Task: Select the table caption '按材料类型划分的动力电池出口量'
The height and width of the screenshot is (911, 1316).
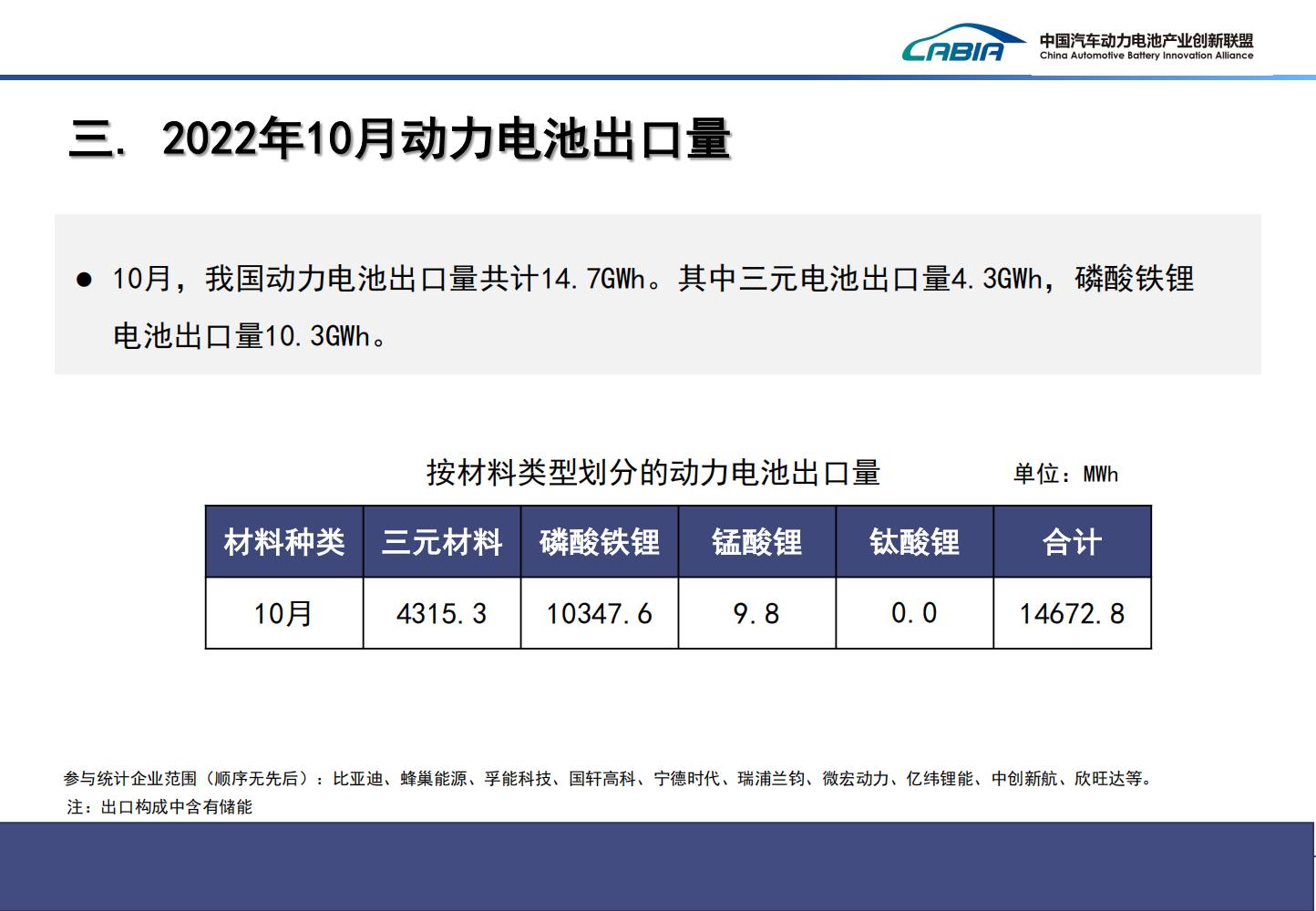Action: pyautogui.click(x=653, y=473)
